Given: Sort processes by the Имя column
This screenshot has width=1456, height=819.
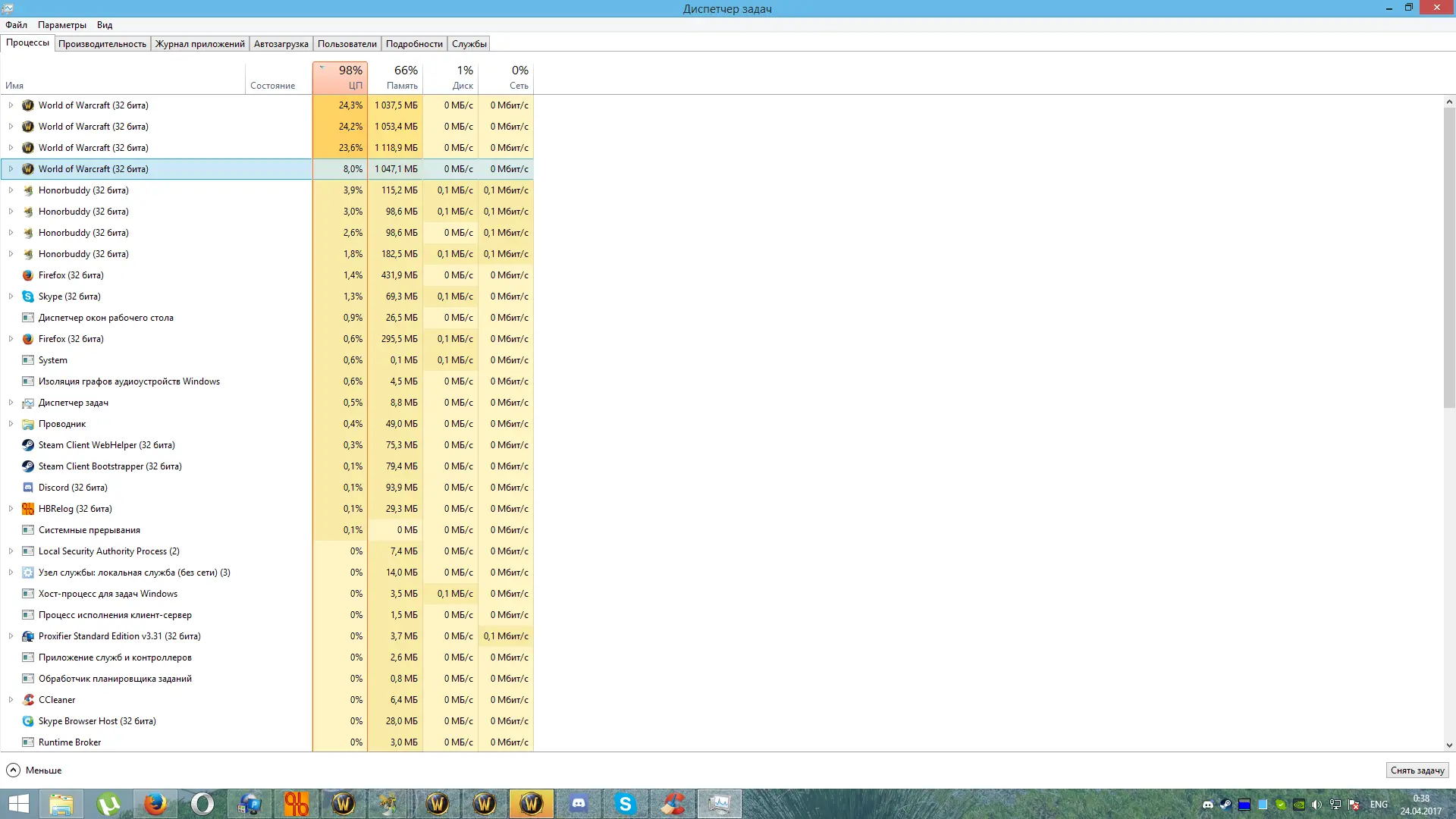Looking at the screenshot, I should tap(123, 78).
